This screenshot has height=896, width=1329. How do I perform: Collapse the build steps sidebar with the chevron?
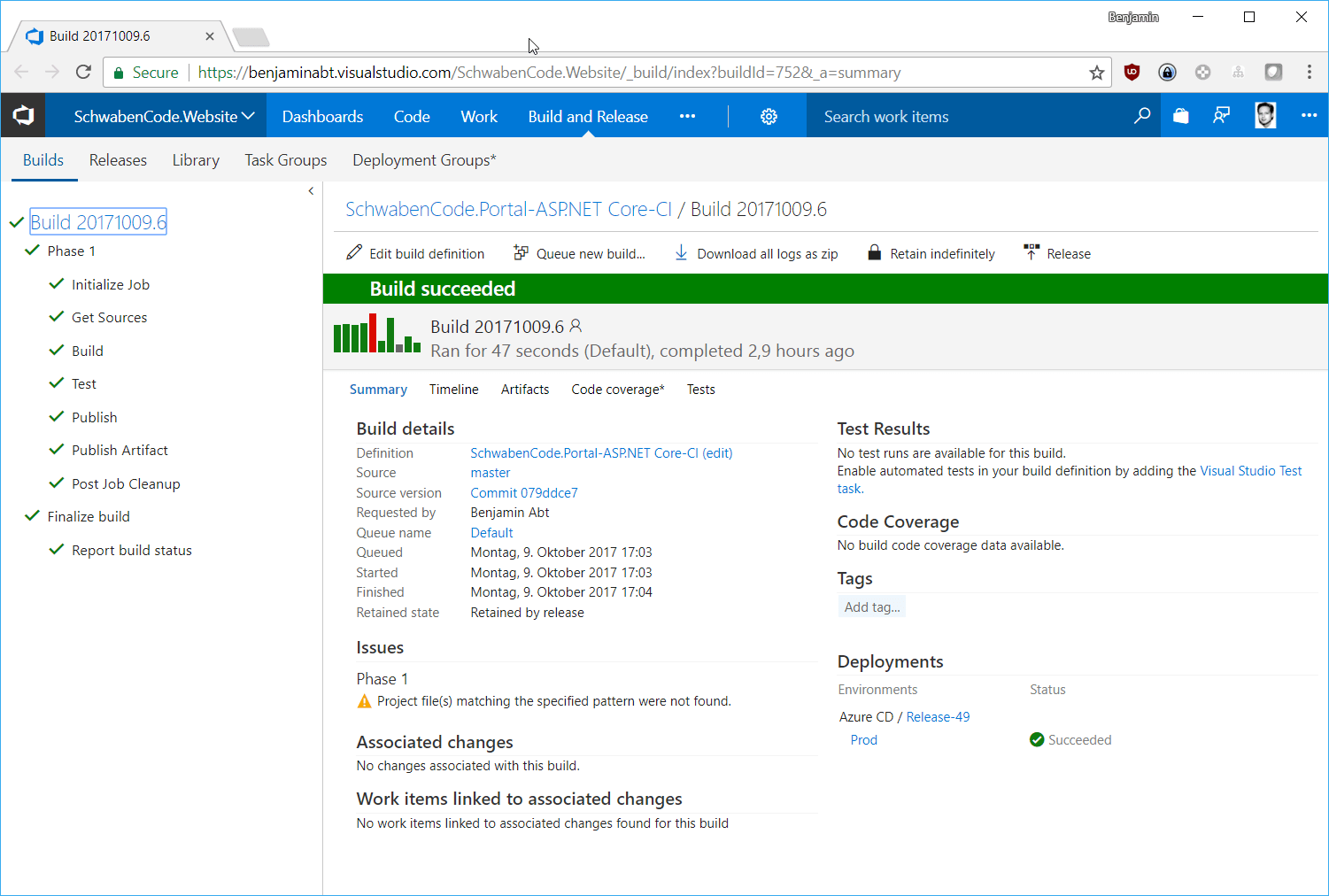point(311,190)
